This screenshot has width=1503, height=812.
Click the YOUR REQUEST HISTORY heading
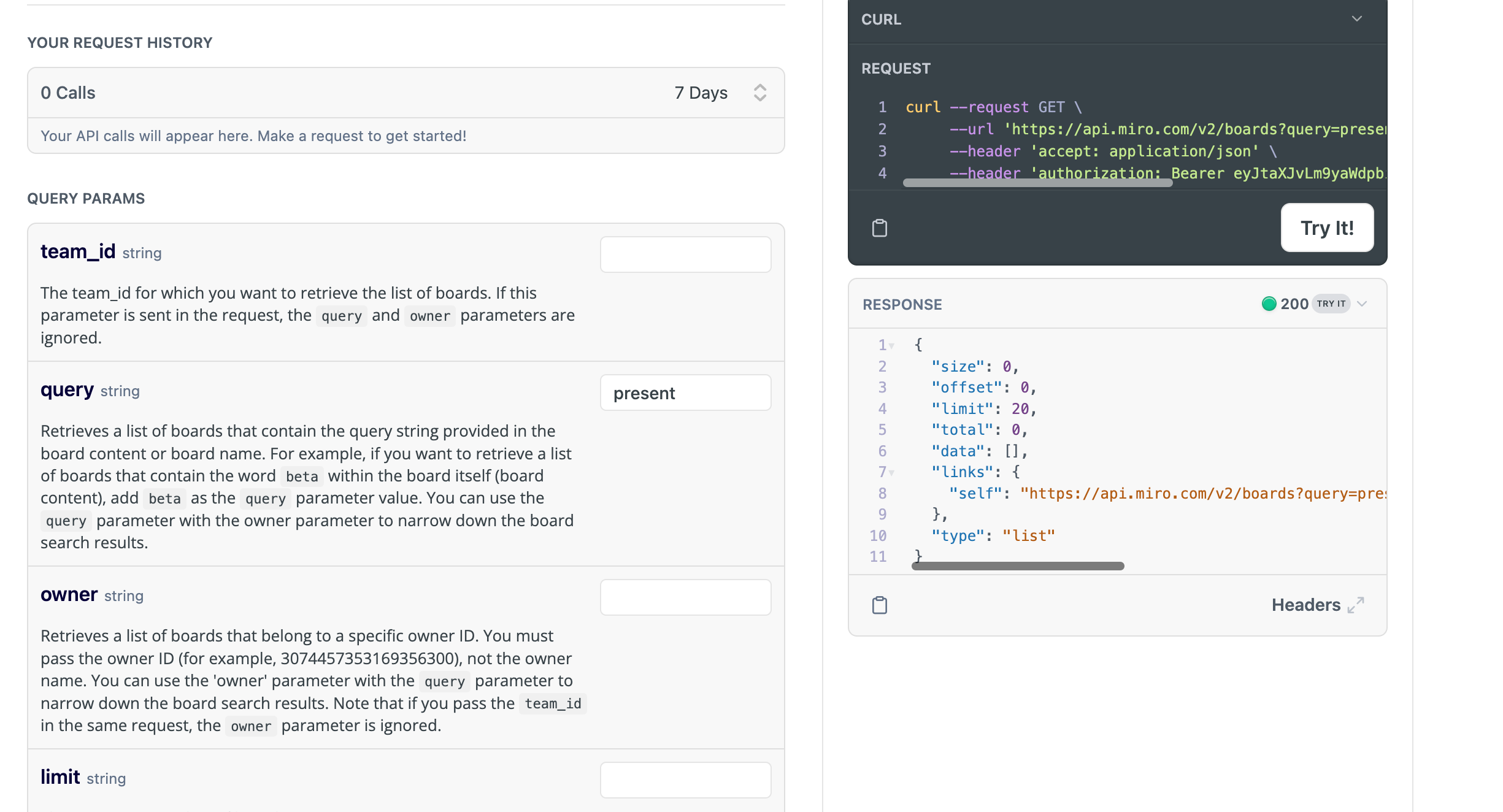[120, 42]
